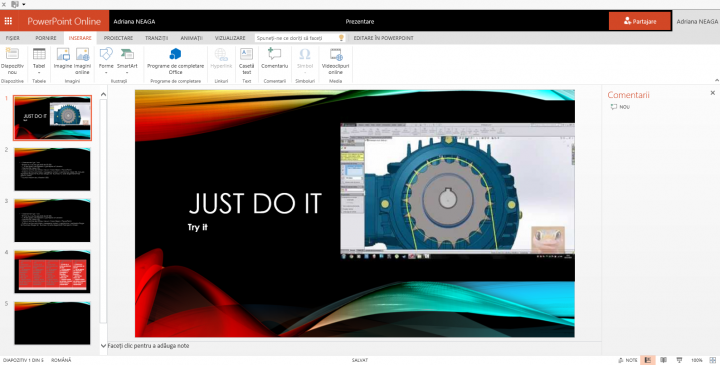Open the PROIECTARE tab
Viewport: 720px width, 365px height.
point(118,38)
